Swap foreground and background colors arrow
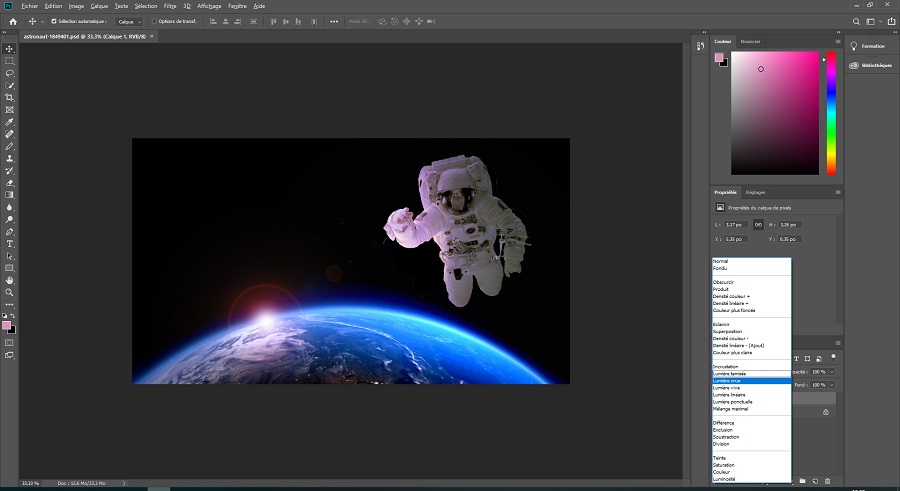The width and height of the screenshot is (900, 491). [13, 316]
